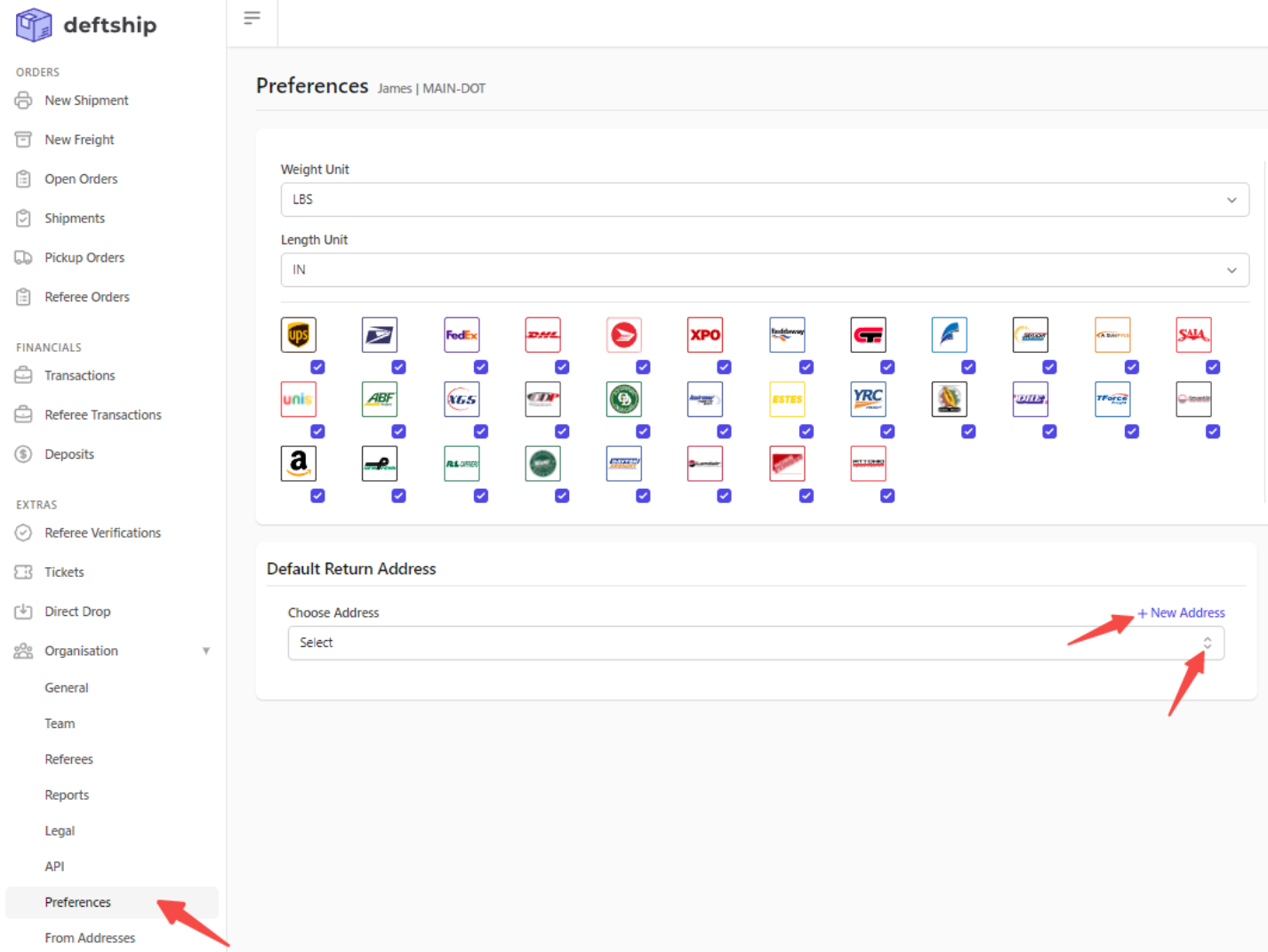The image size is (1268, 952).
Task: Click the wallet icon beside Transactions
Action: 24,375
